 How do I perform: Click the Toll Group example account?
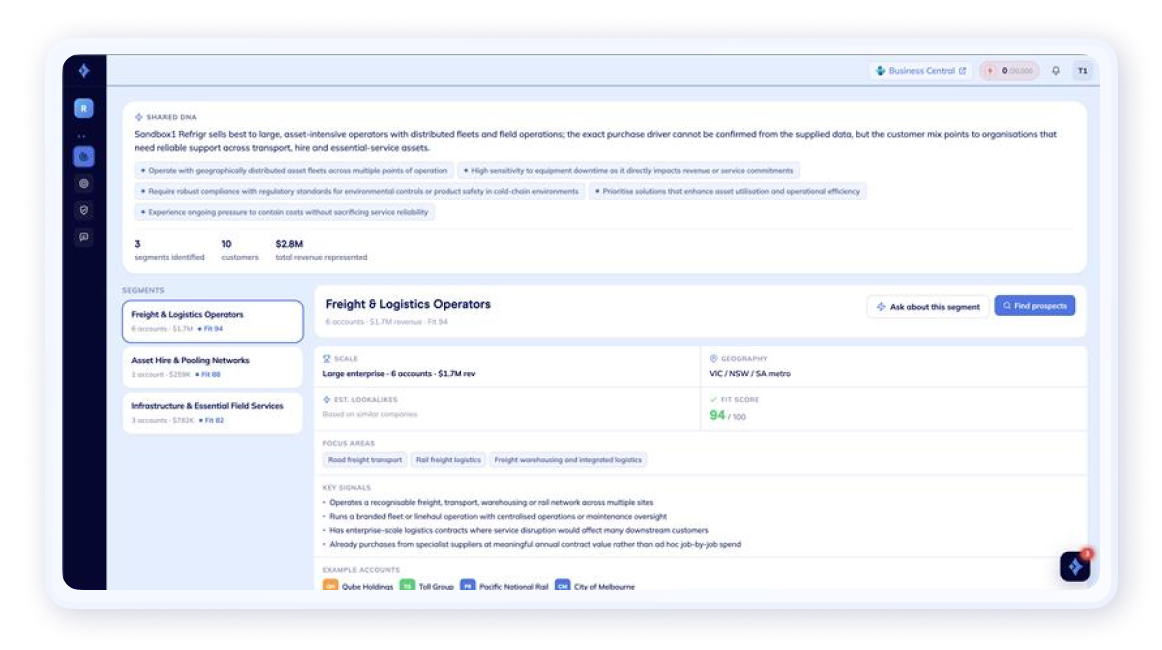point(427,586)
